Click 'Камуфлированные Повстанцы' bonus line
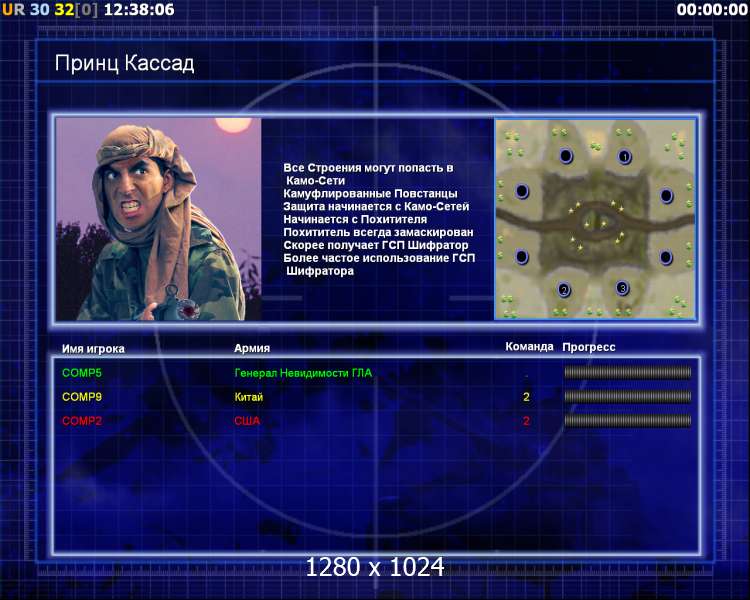 (x=370, y=194)
